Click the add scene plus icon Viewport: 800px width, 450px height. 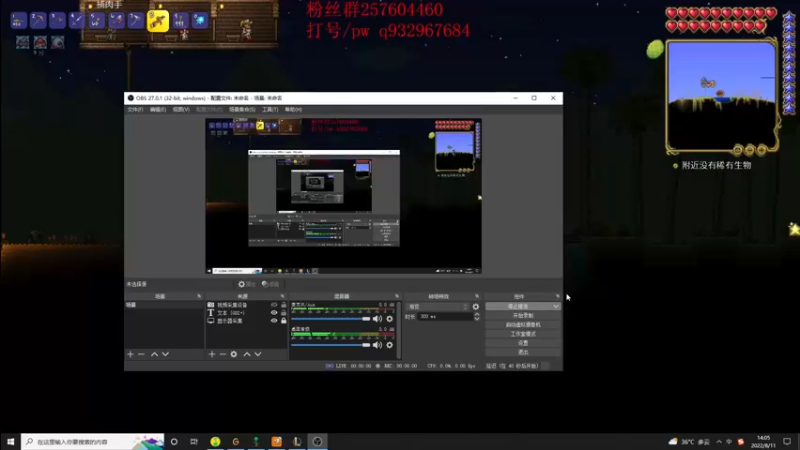(x=130, y=354)
